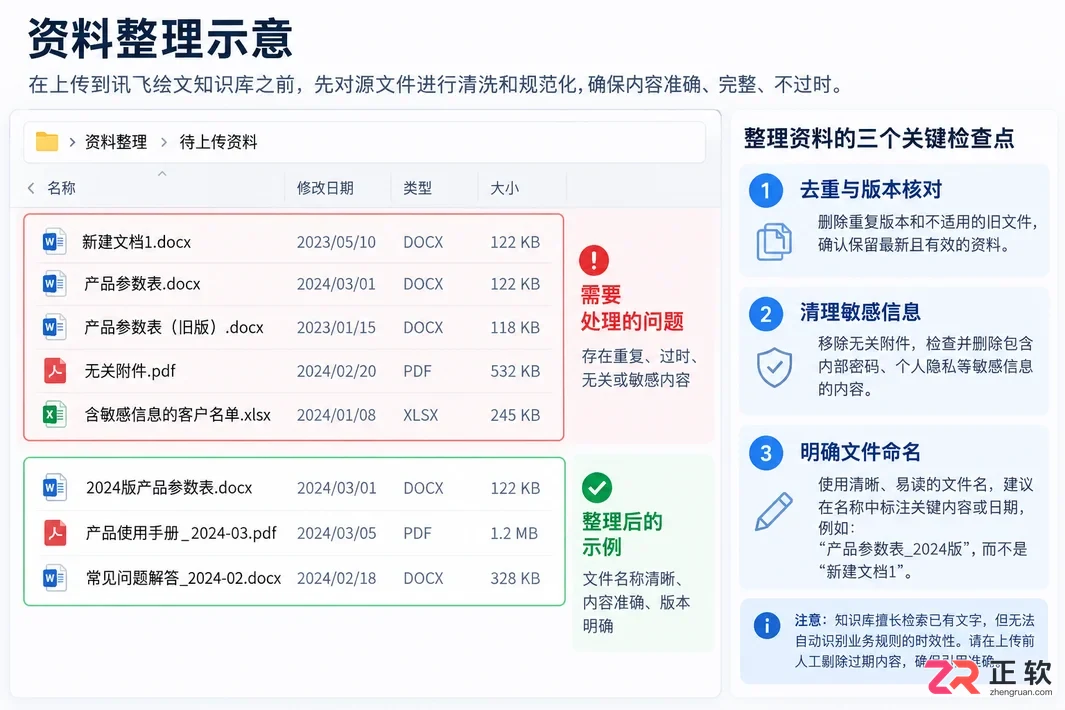Click Word icon of 新建文档1.docx
Viewport: 1065px width, 710px height.
pos(54,241)
